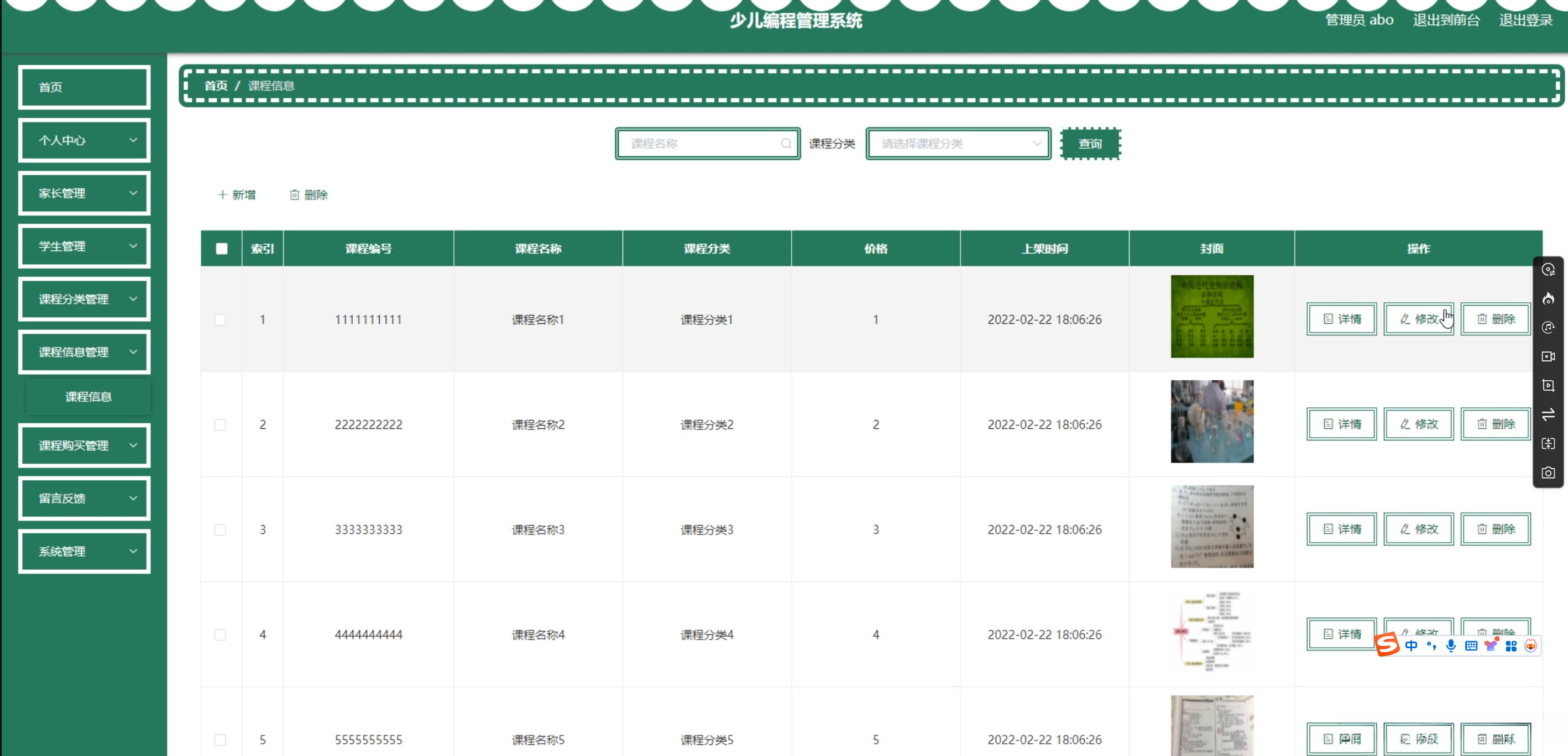Check the checkbox for row 2
1568x756 pixels.
click(x=221, y=424)
